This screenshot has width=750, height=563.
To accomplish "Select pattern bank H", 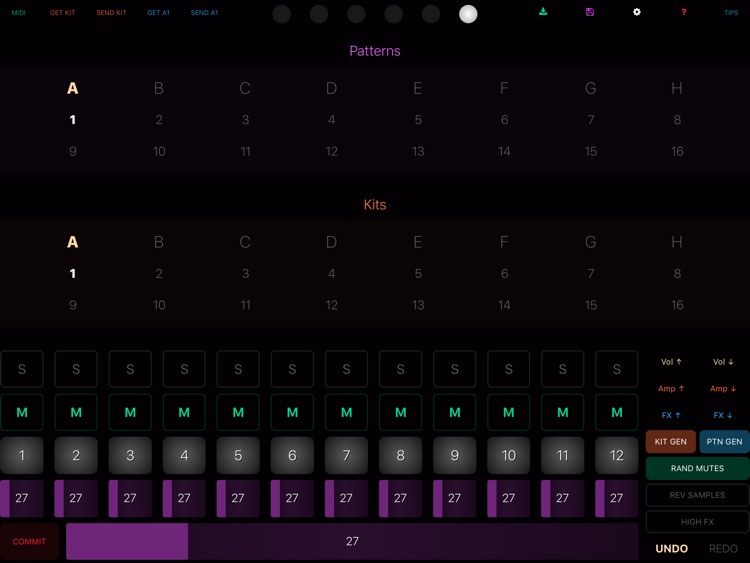I will pos(676,88).
